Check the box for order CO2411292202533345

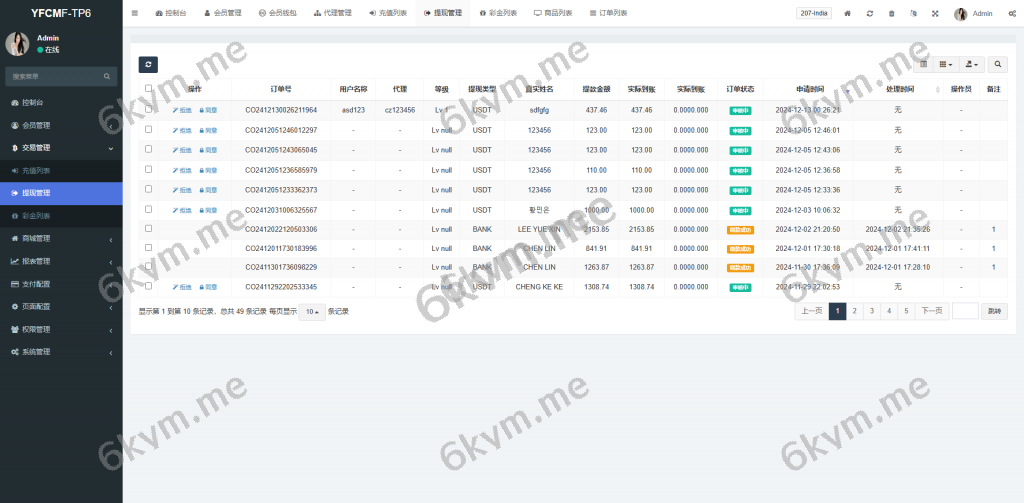[x=148, y=285]
